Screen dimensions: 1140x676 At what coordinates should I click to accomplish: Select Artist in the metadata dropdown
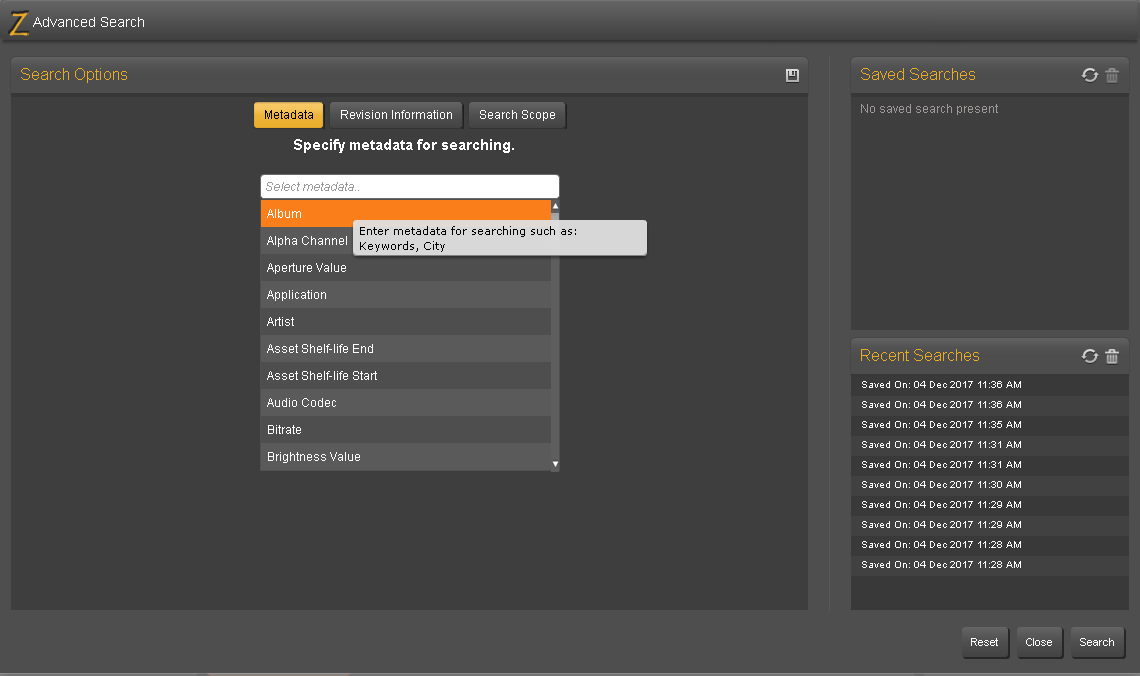pyautogui.click(x=406, y=321)
